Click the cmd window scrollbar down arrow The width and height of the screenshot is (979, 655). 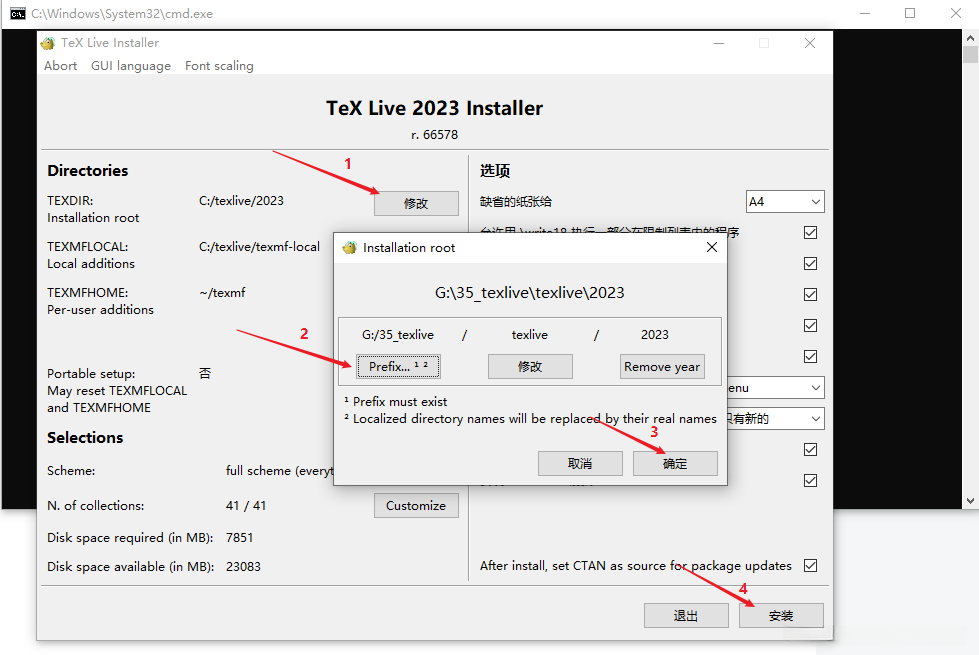point(970,501)
